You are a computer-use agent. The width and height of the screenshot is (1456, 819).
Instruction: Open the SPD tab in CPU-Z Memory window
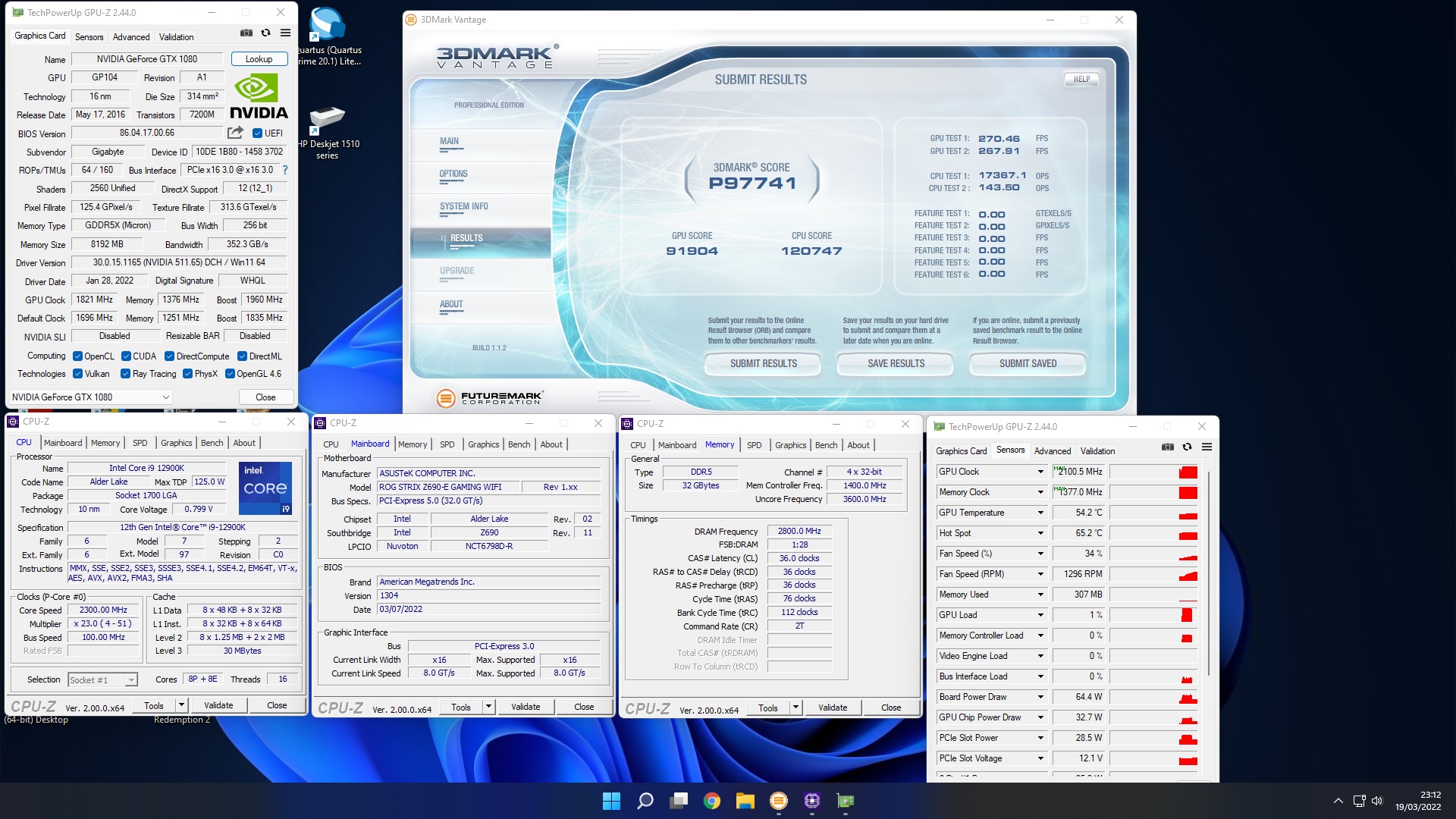754,445
